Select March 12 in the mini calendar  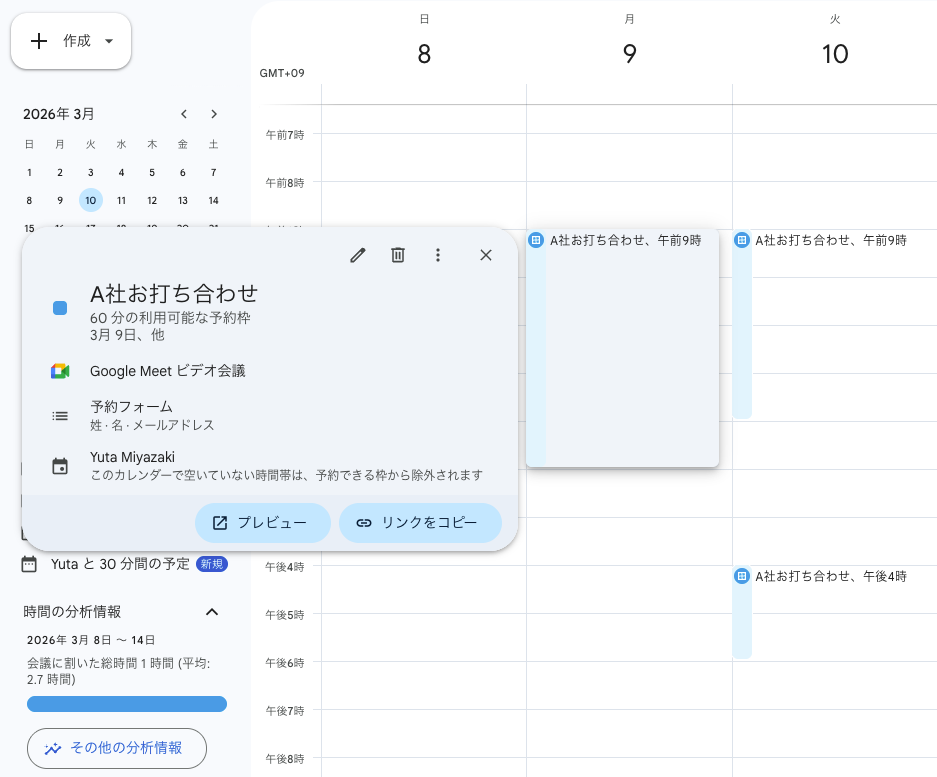152,200
